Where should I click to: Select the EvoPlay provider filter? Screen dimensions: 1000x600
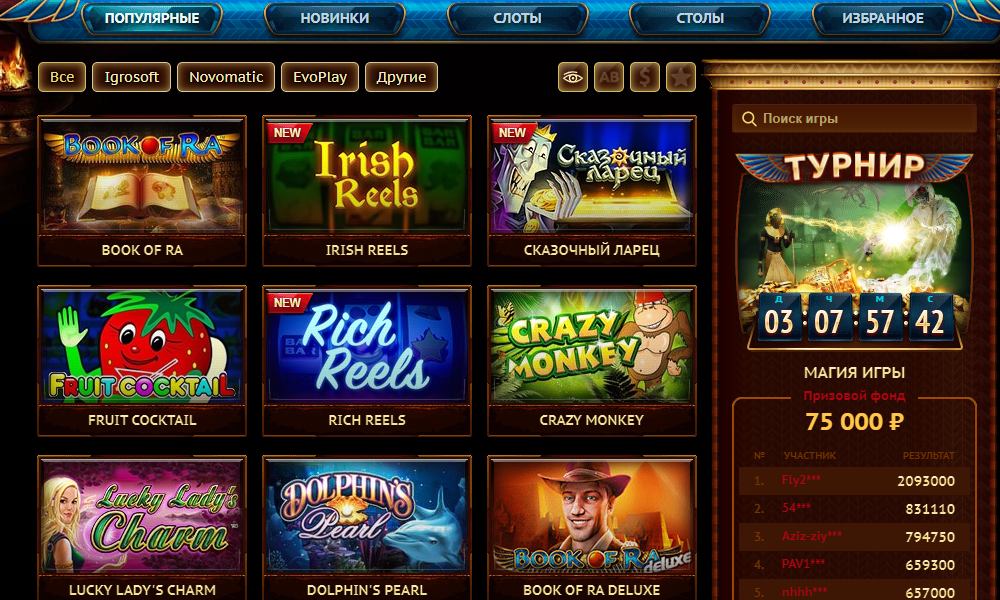pos(320,77)
